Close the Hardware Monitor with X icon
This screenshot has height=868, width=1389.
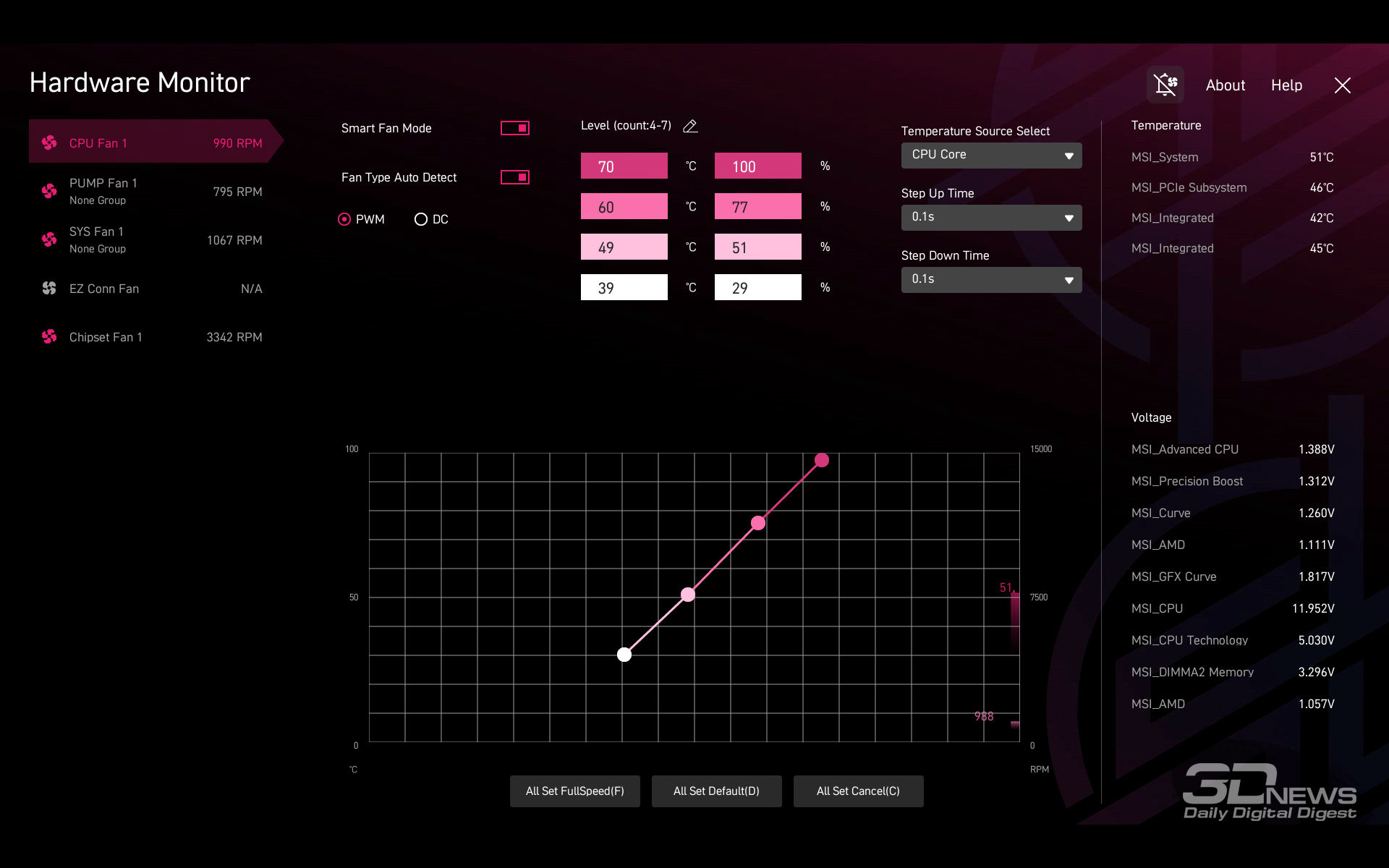[x=1342, y=85]
